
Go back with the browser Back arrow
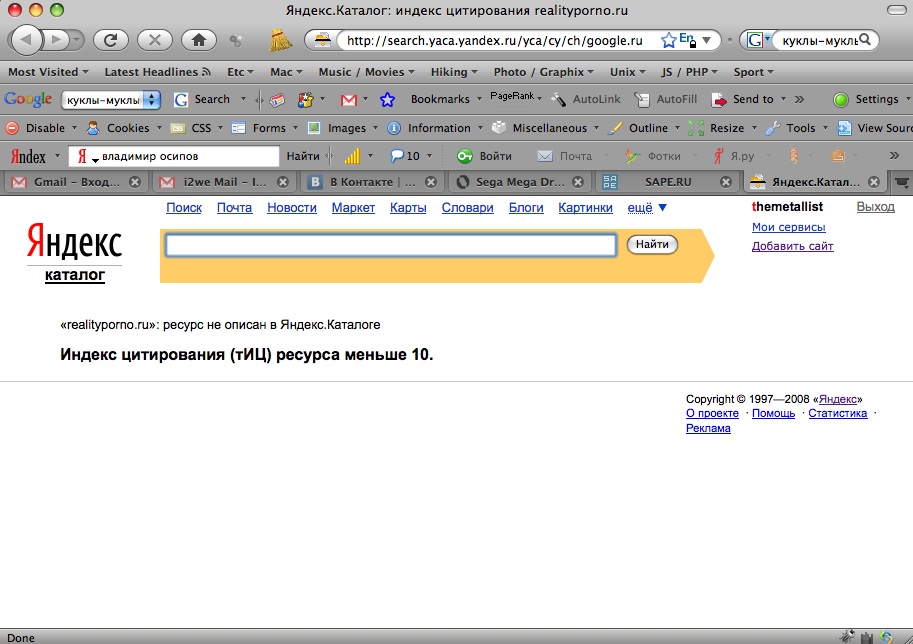tap(26, 40)
